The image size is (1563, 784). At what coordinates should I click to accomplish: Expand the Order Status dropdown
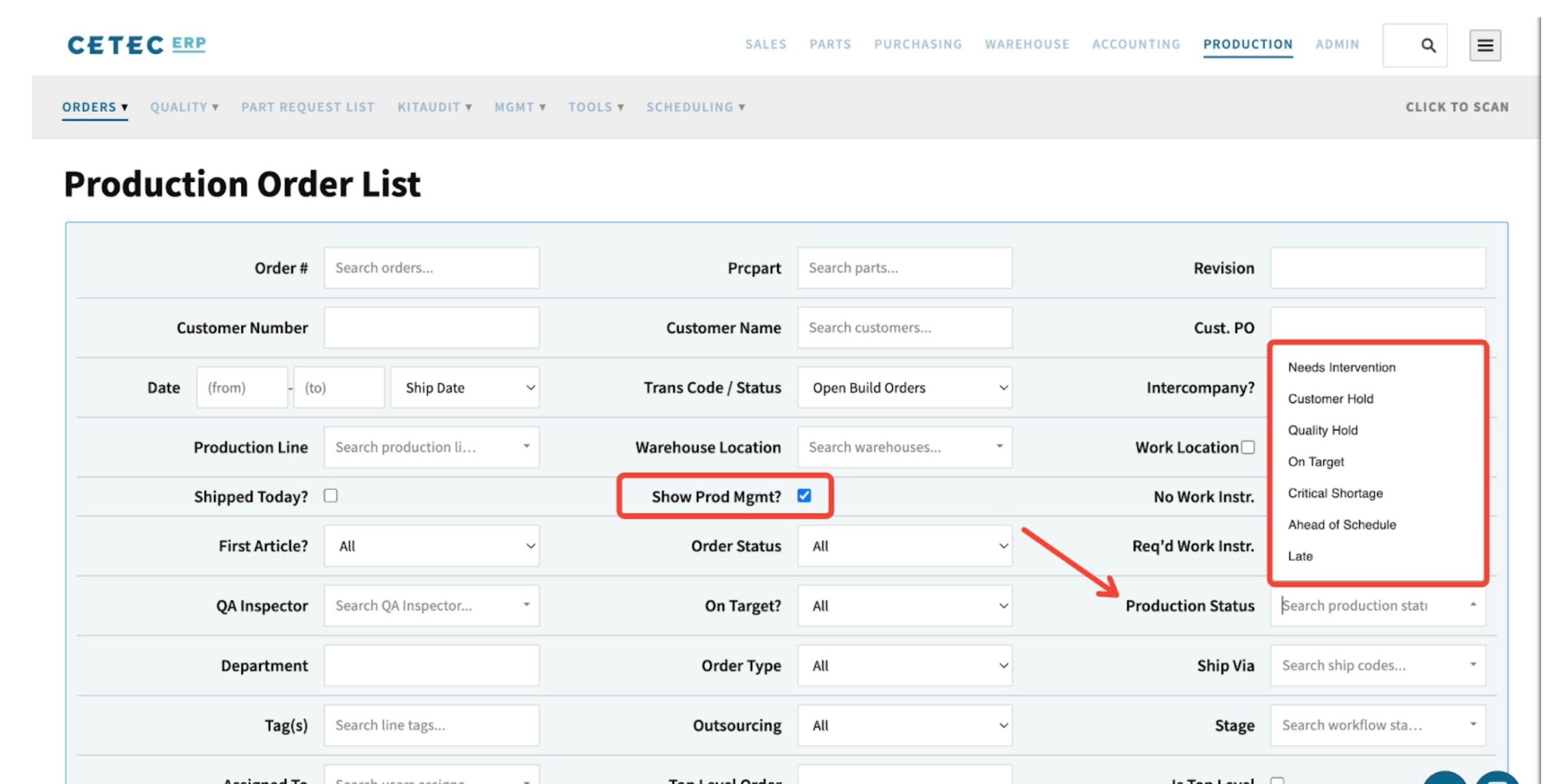pos(905,546)
